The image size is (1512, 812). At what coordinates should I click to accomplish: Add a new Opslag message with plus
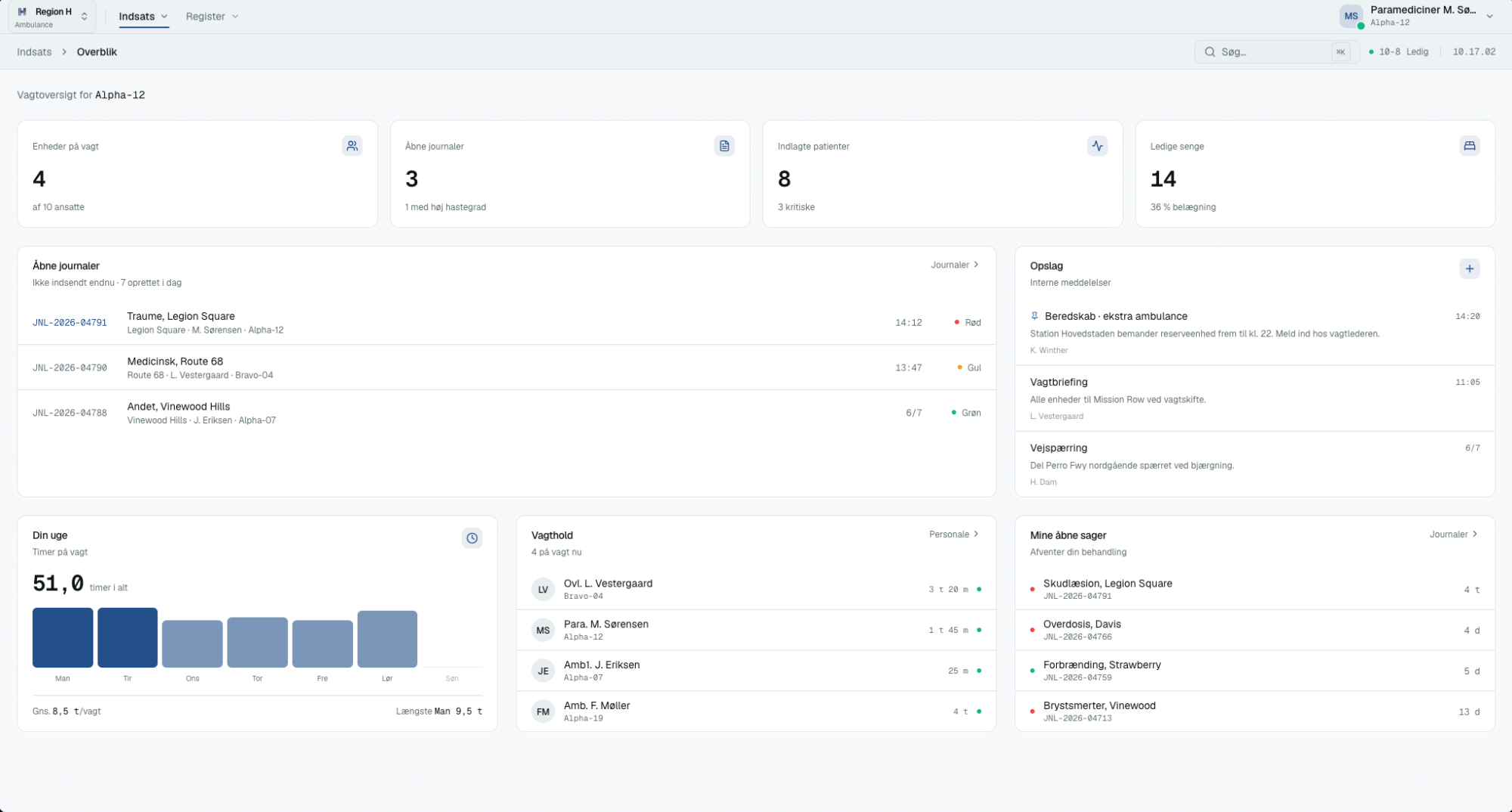click(1469, 268)
